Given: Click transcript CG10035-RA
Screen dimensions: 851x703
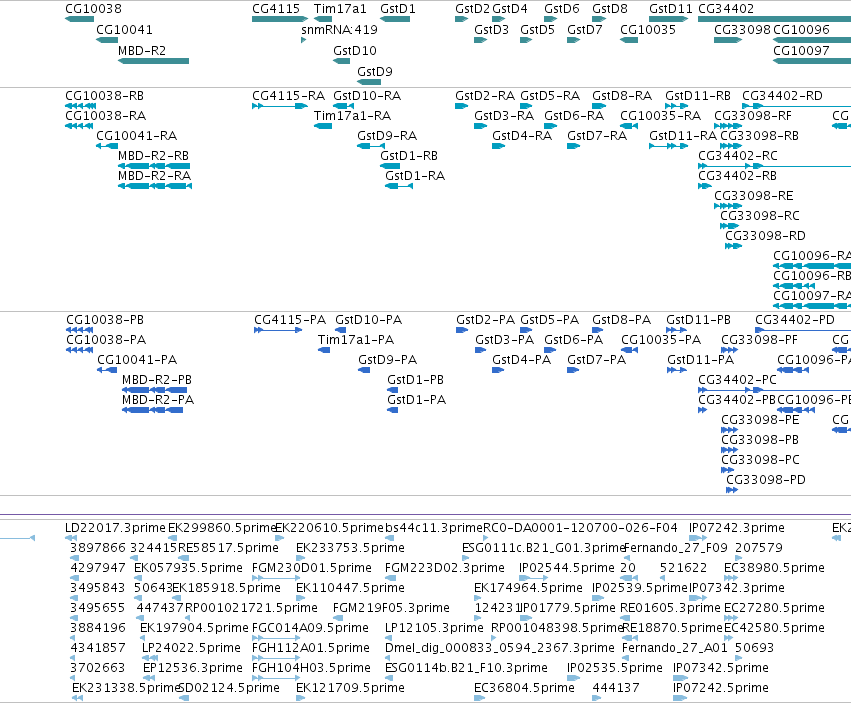Looking at the screenshot, I should point(660,116).
